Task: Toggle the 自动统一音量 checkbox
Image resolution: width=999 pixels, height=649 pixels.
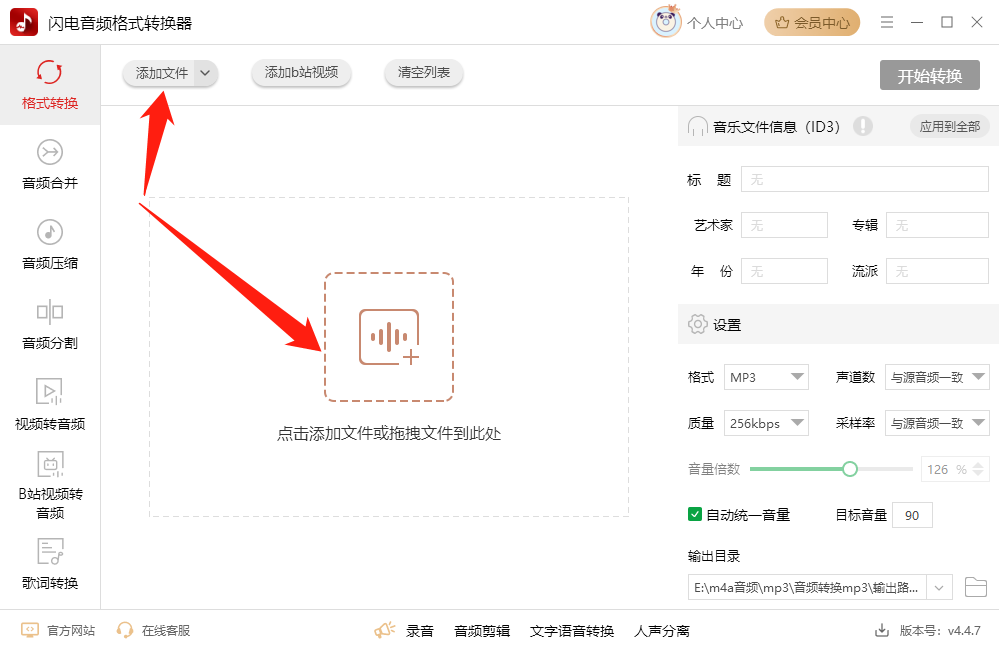Action: tap(695, 514)
